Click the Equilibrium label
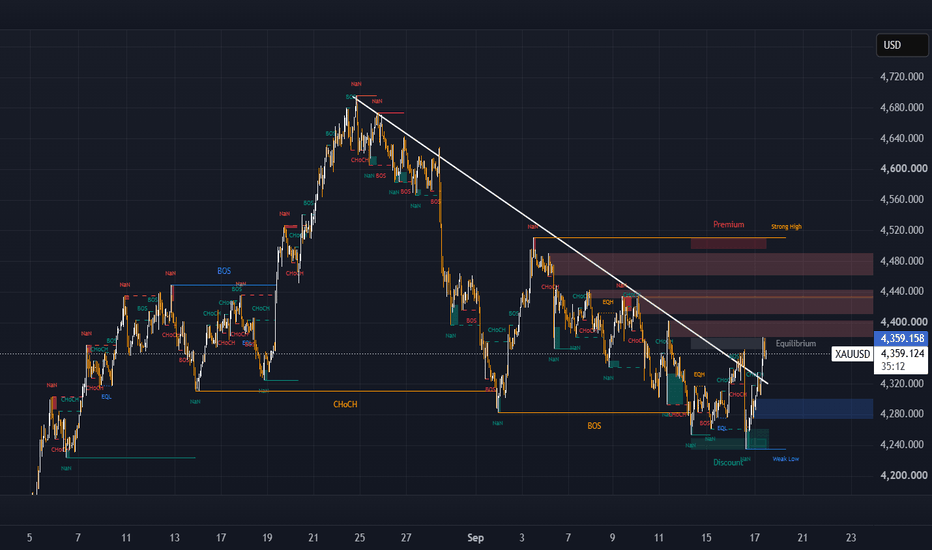932x550 pixels. pyautogui.click(x=796, y=344)
